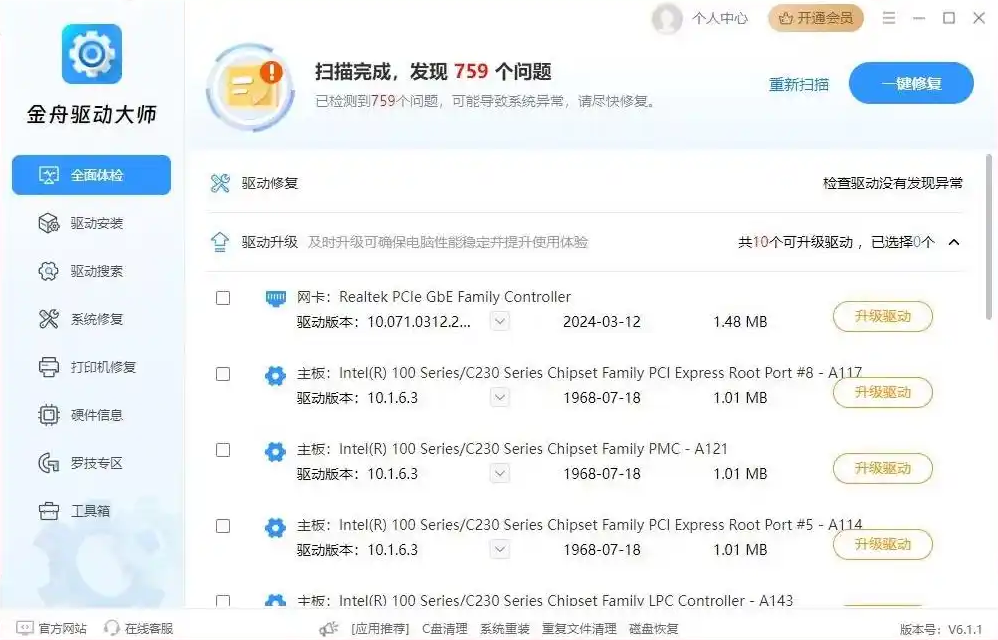Click the Realtek network card icon

coord(276,298)
